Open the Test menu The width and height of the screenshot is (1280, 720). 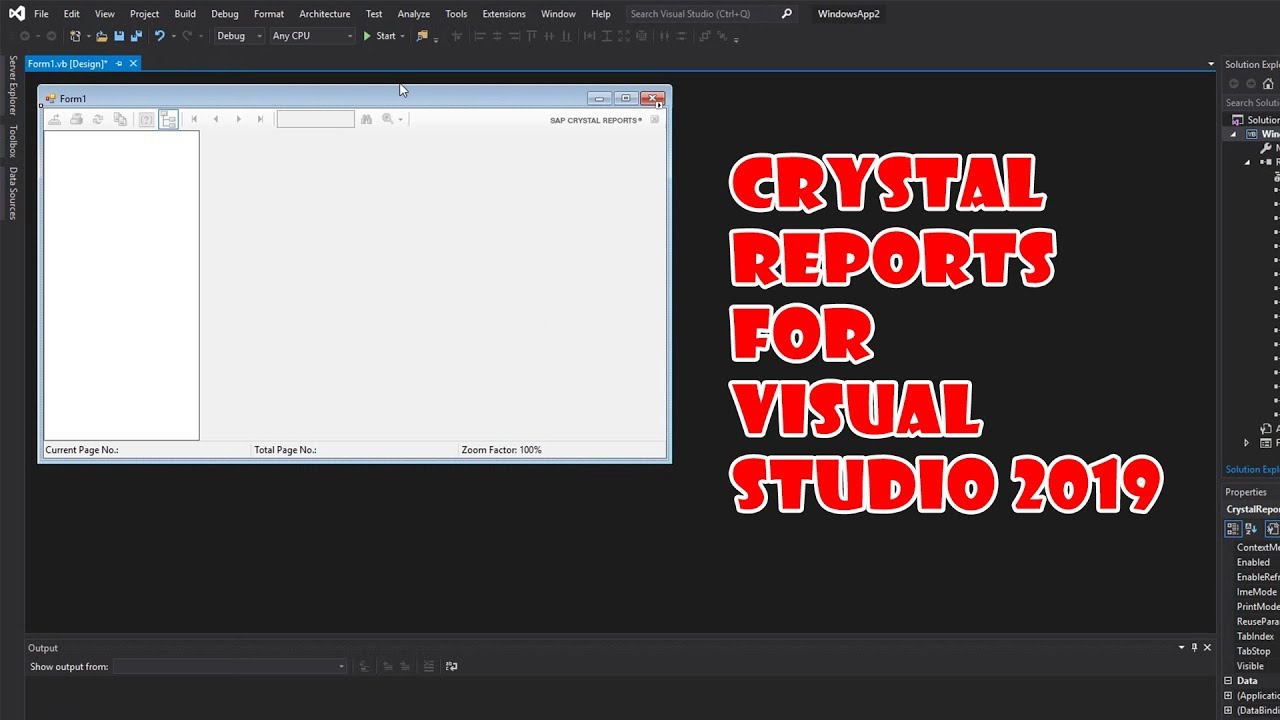(x=374, y=14)
